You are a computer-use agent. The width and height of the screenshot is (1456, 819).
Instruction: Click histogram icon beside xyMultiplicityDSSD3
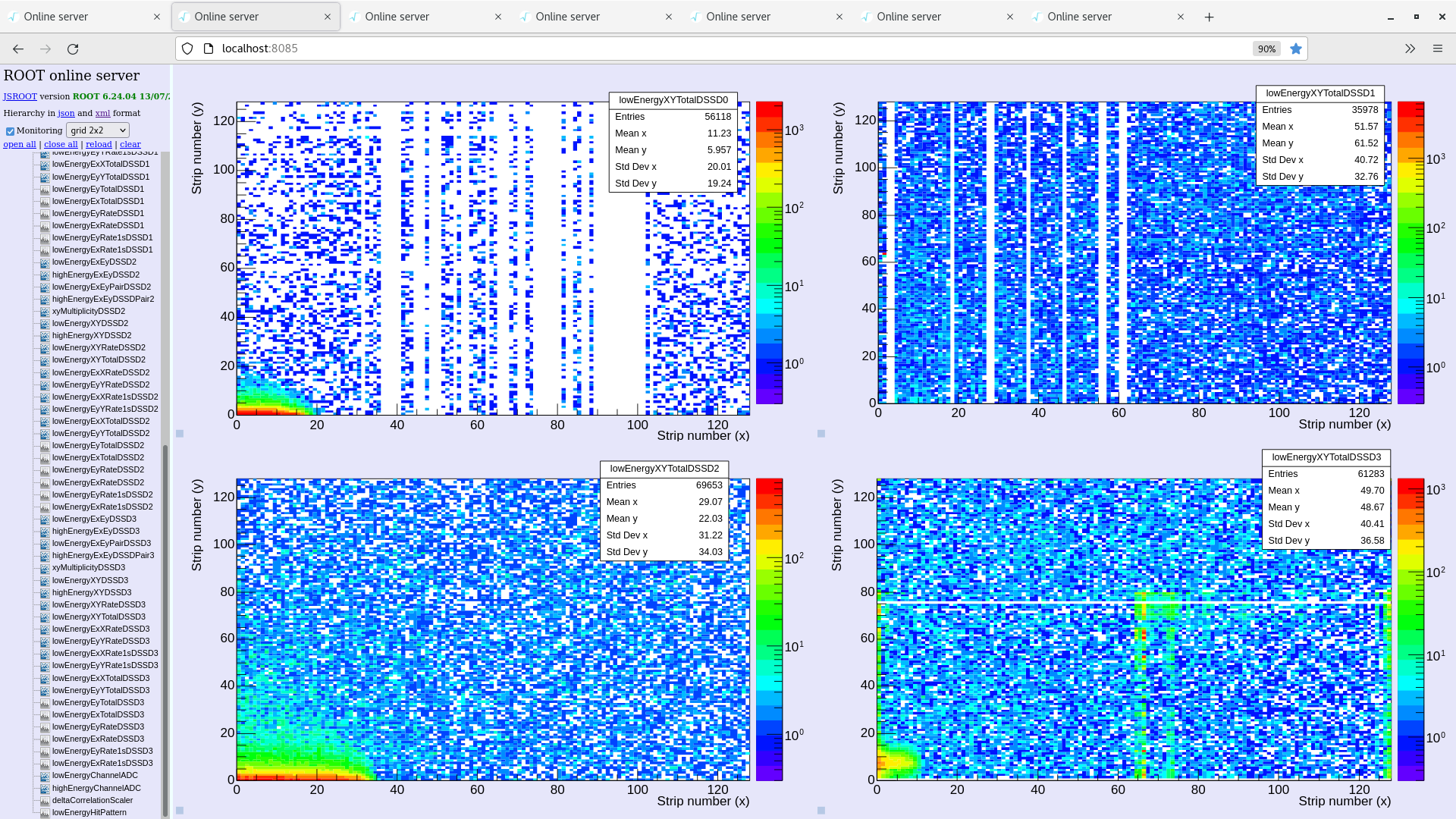click(45, 568)
